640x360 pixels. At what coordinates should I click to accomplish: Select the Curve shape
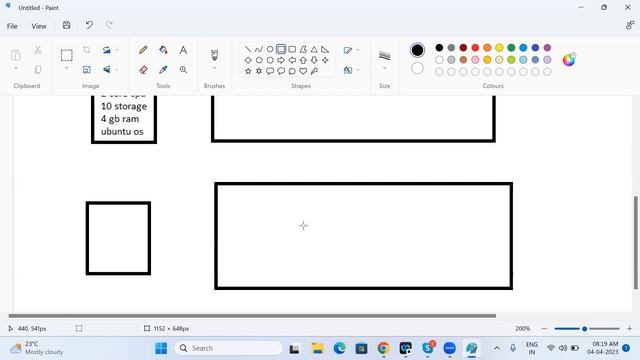coord(259,49)
